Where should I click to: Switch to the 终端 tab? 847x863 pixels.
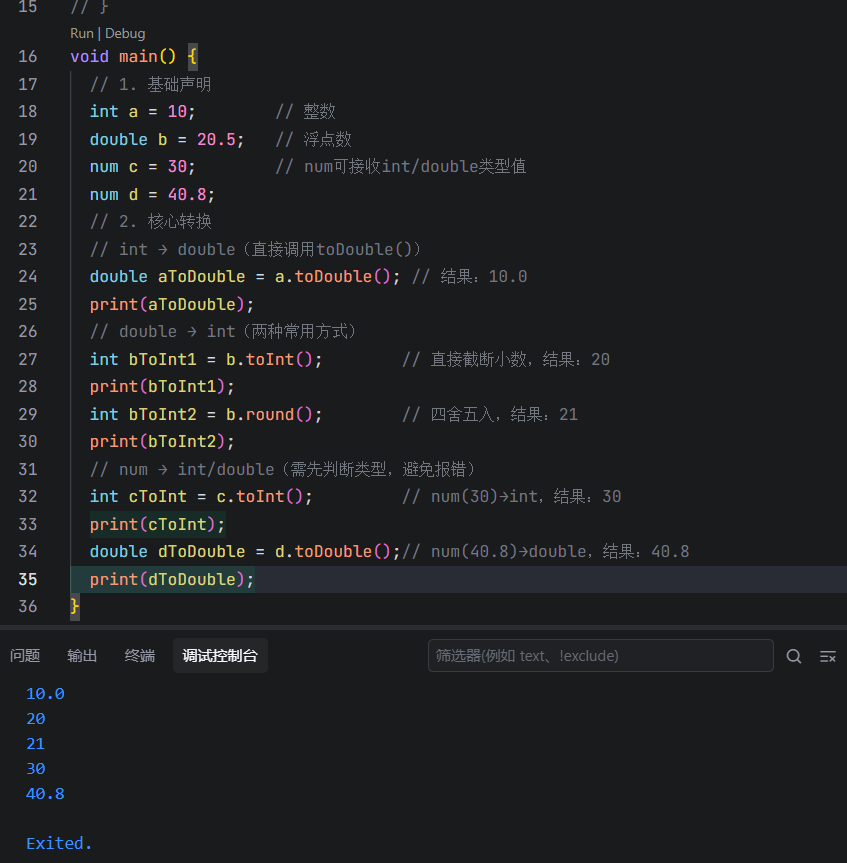[x=140, y=656]
